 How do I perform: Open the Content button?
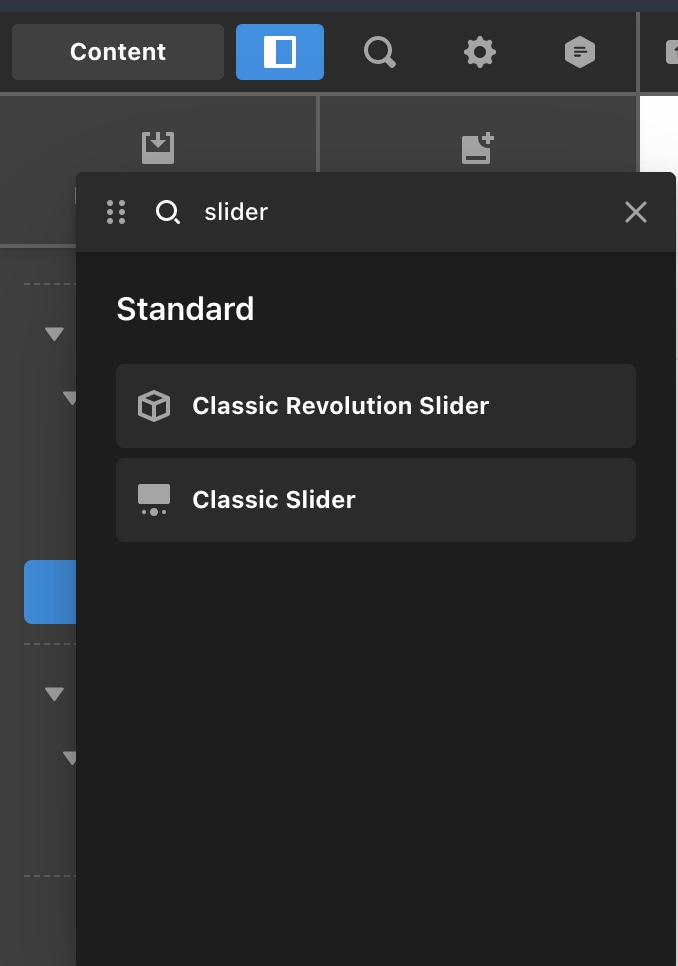click(x=118, y=52)
